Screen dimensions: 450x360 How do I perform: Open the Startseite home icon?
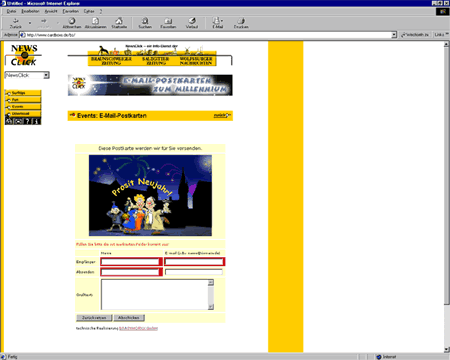click(119, 23)
